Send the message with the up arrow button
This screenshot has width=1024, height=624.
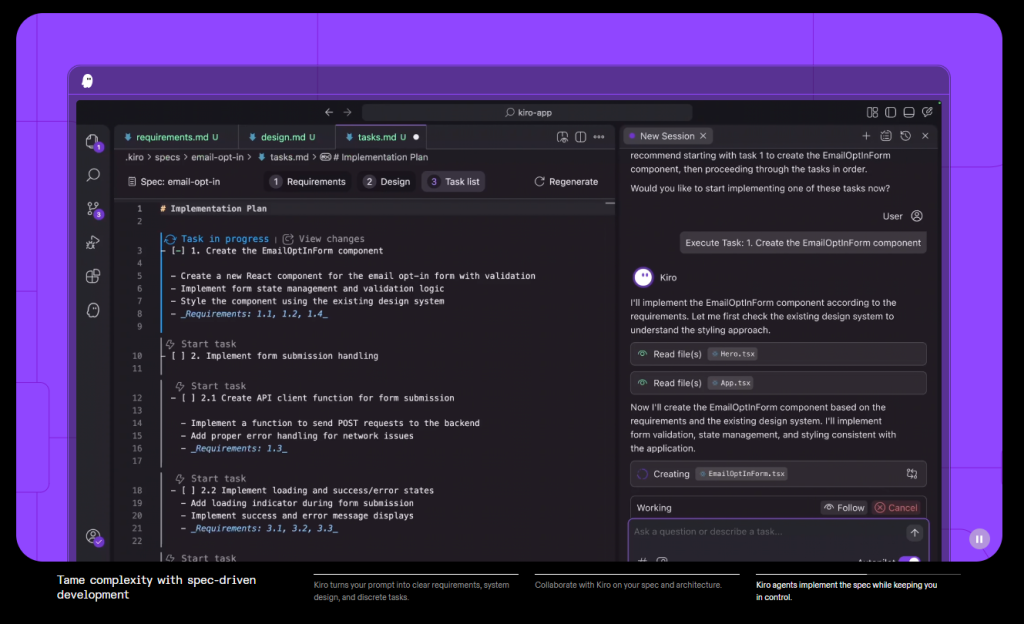pyautogui.click(x=914, y=533)
